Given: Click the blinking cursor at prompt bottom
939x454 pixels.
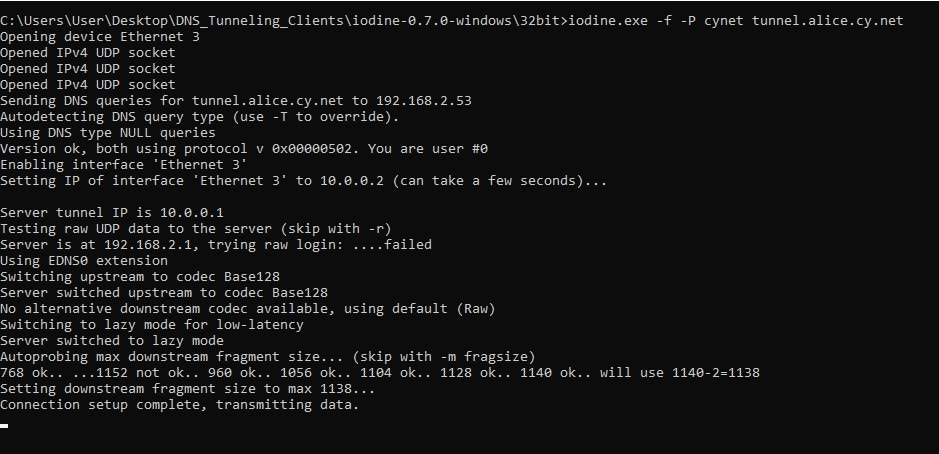Looking at the screenshot, I should tap(4, 426).
